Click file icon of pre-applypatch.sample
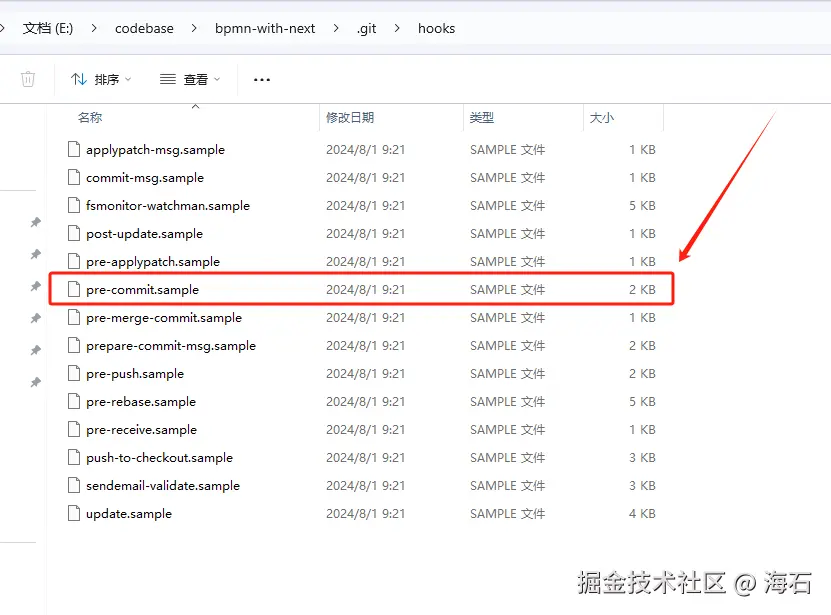 pos(74,261)
